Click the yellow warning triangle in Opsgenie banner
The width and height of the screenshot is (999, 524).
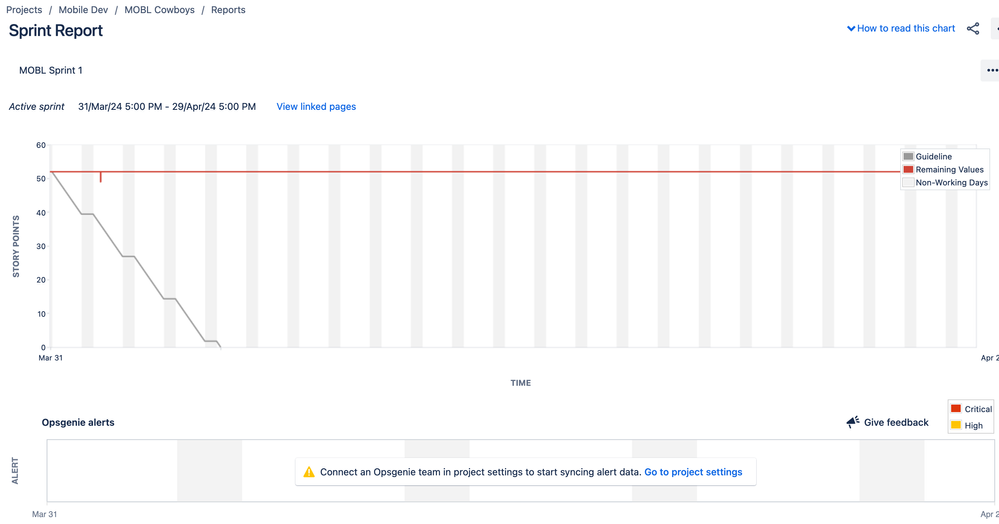(309, 472)
